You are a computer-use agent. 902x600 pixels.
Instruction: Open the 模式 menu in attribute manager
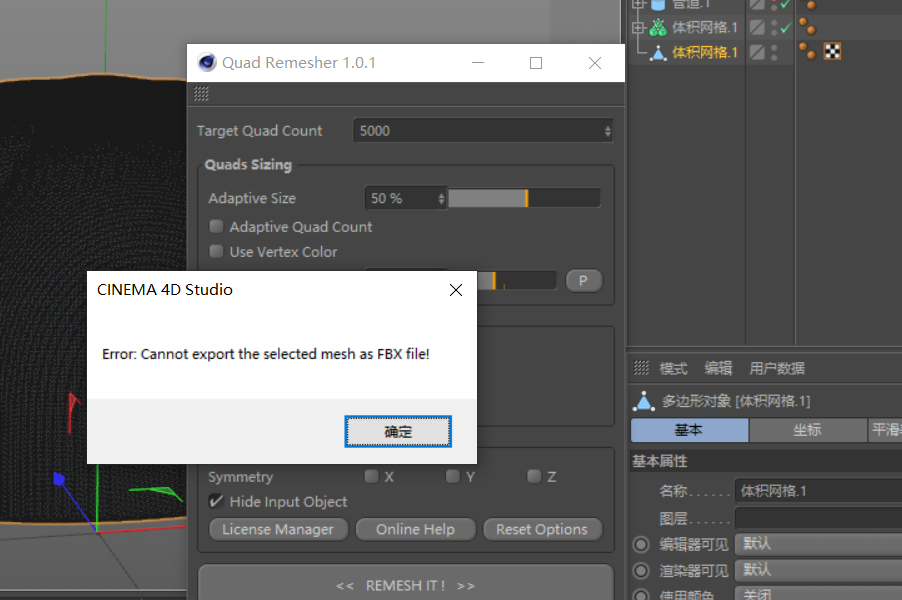674,368
